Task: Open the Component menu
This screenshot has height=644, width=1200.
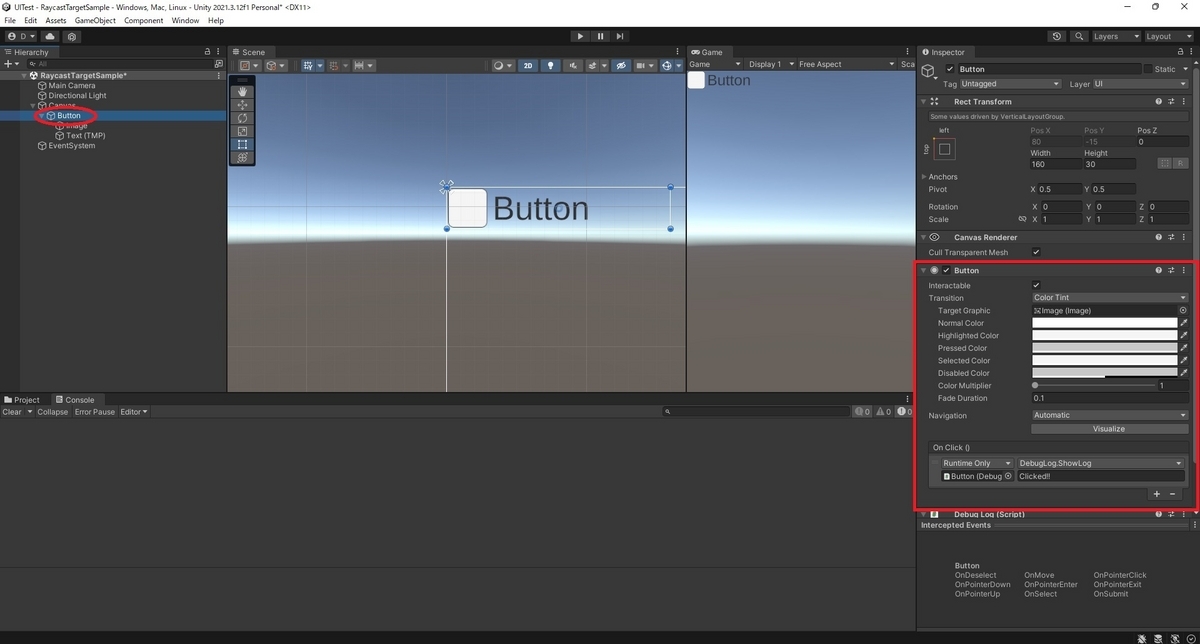Action: coord(143,20)
